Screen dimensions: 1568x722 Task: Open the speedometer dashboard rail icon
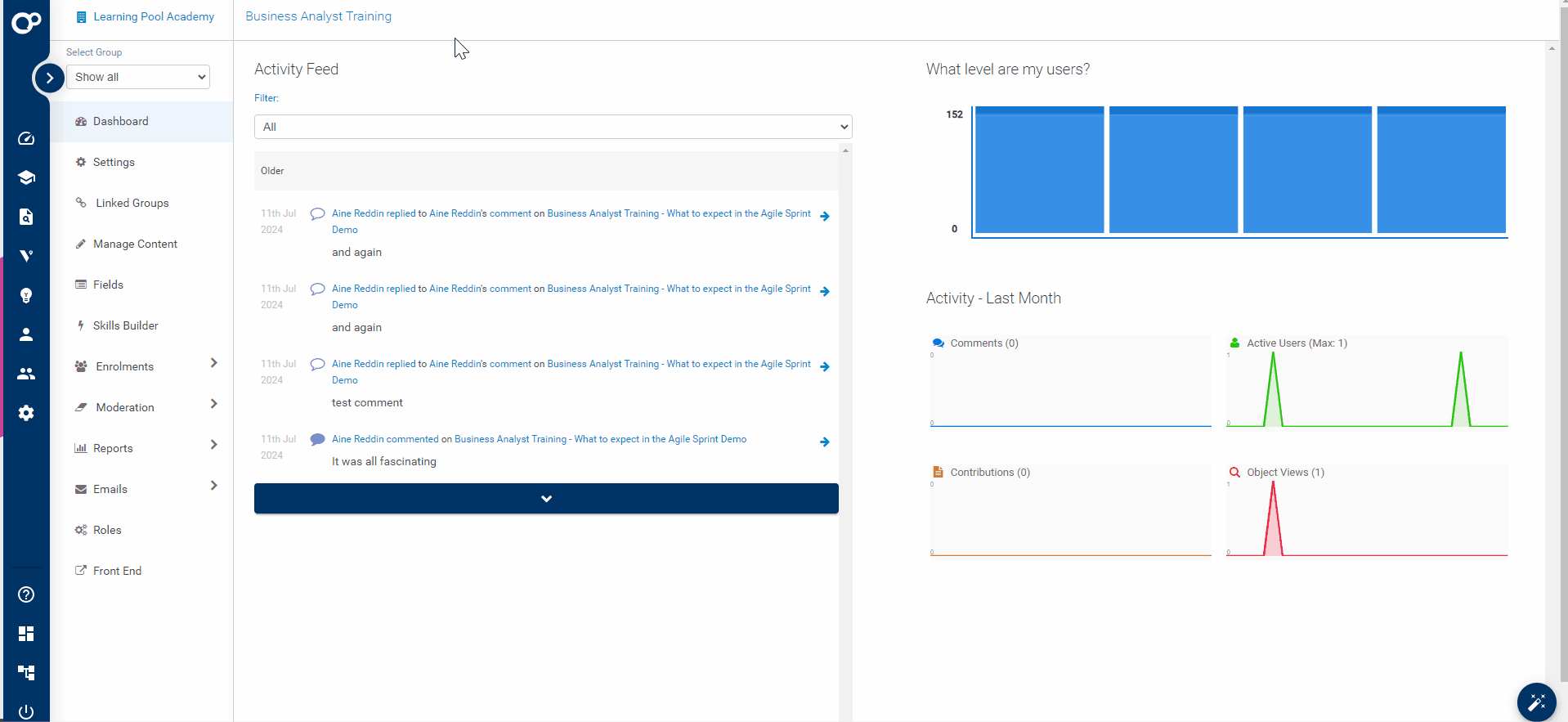pyautogui.click(x=26, y=138)
